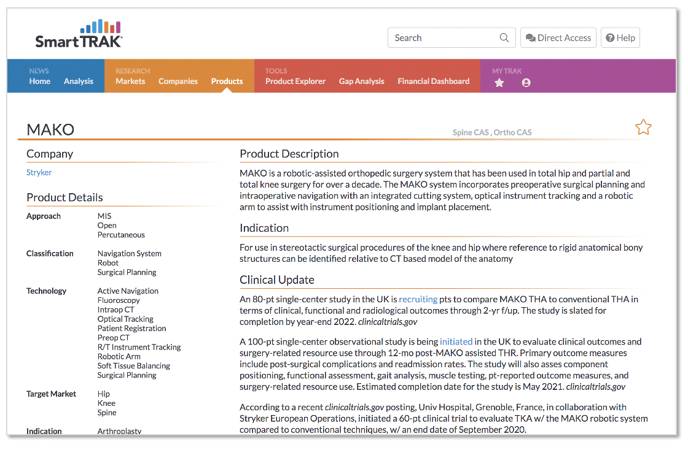Click 'Preop CT' technology text
The height and width of the screenshot is (450, 688).
click(113, 338)
